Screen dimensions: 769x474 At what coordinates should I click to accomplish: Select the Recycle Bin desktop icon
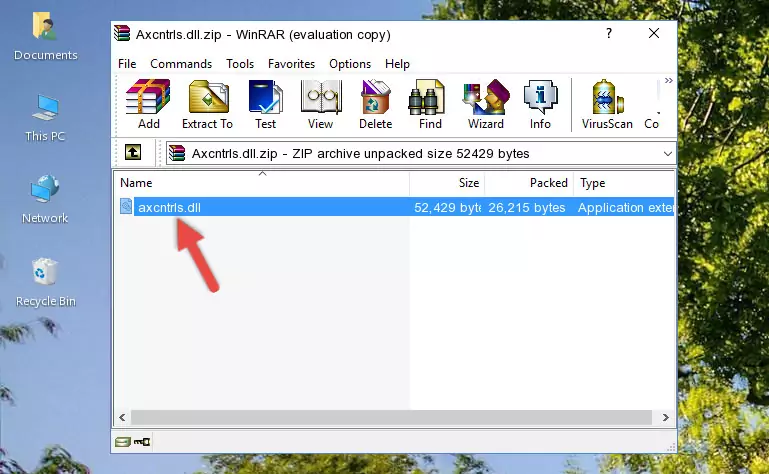46,283
